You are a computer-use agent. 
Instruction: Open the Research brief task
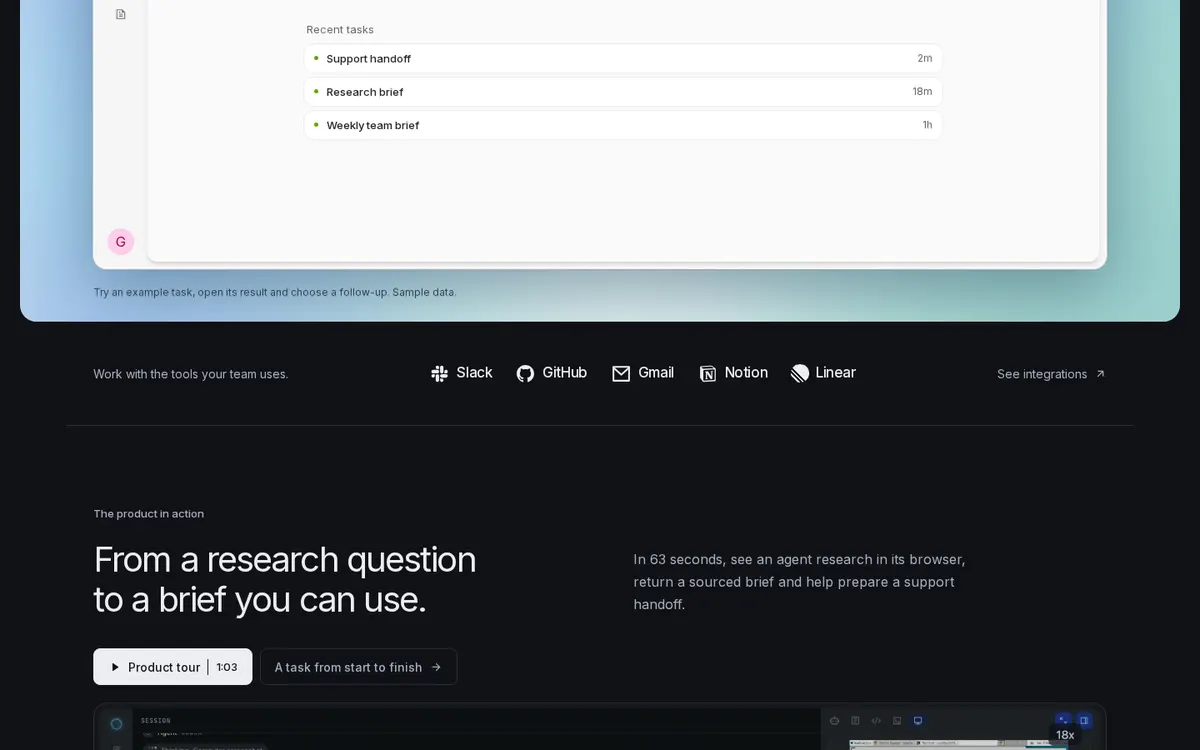(623, 91)
